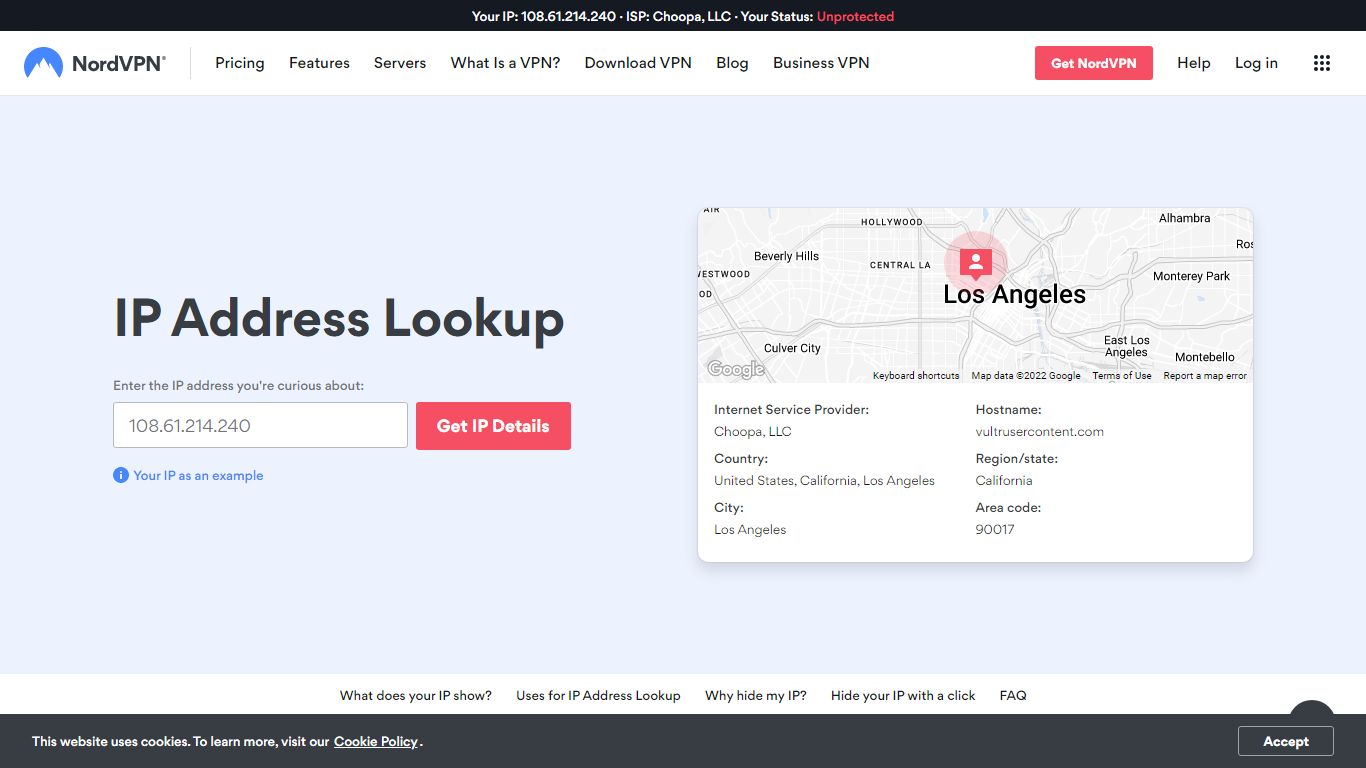Click Log in

[1256, 63]
